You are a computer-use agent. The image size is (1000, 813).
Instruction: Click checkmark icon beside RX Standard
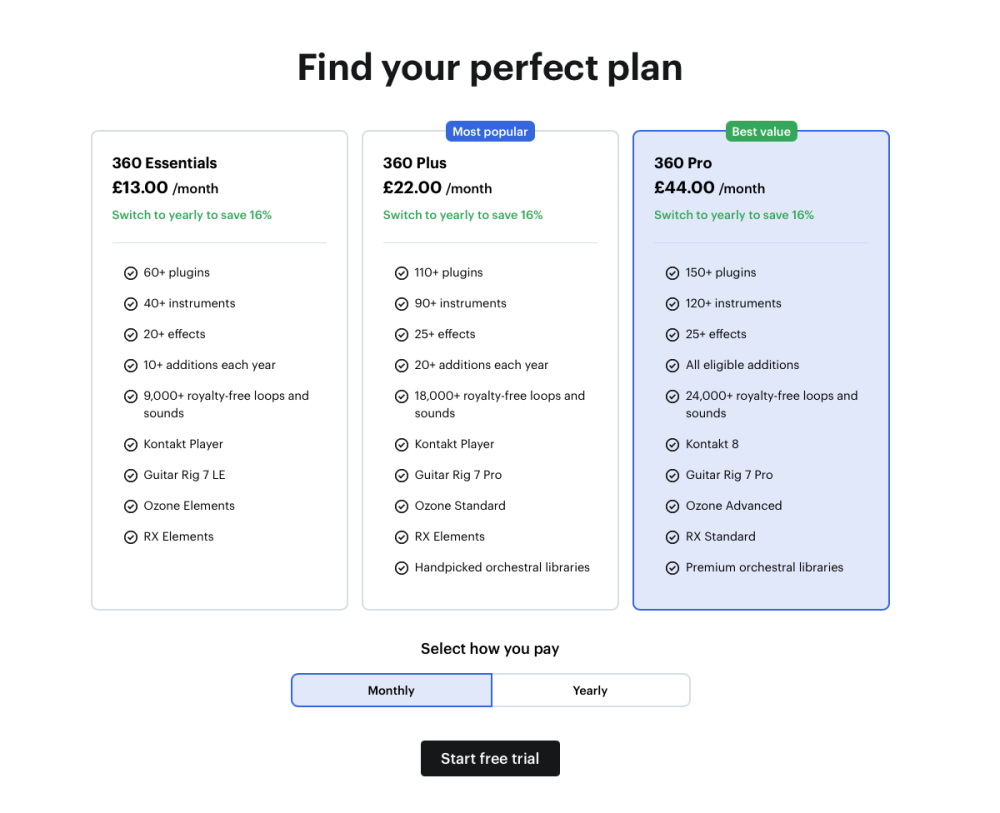tap(672, 537)
